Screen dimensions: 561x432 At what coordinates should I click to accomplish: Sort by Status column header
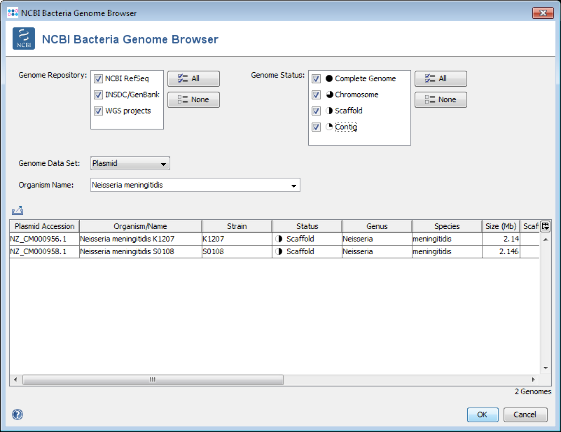(307, 226)
